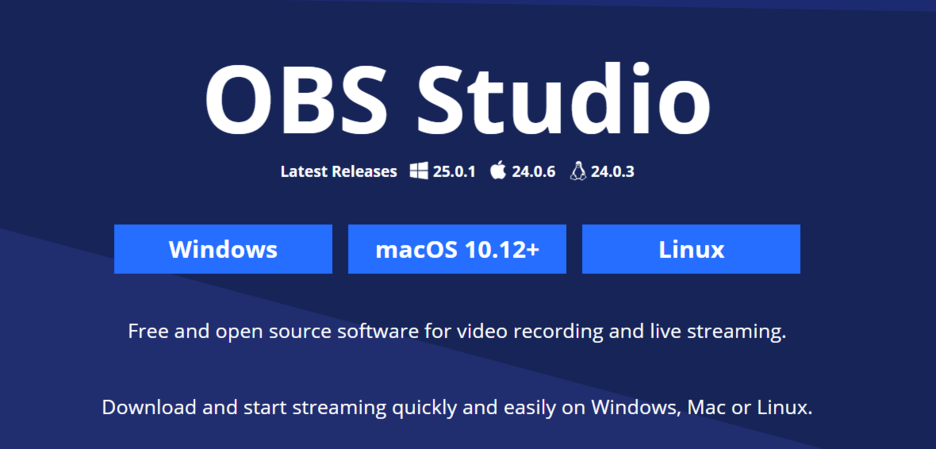Click the 'Download and start streaming quickly' sentence

[x=457, y=408]
